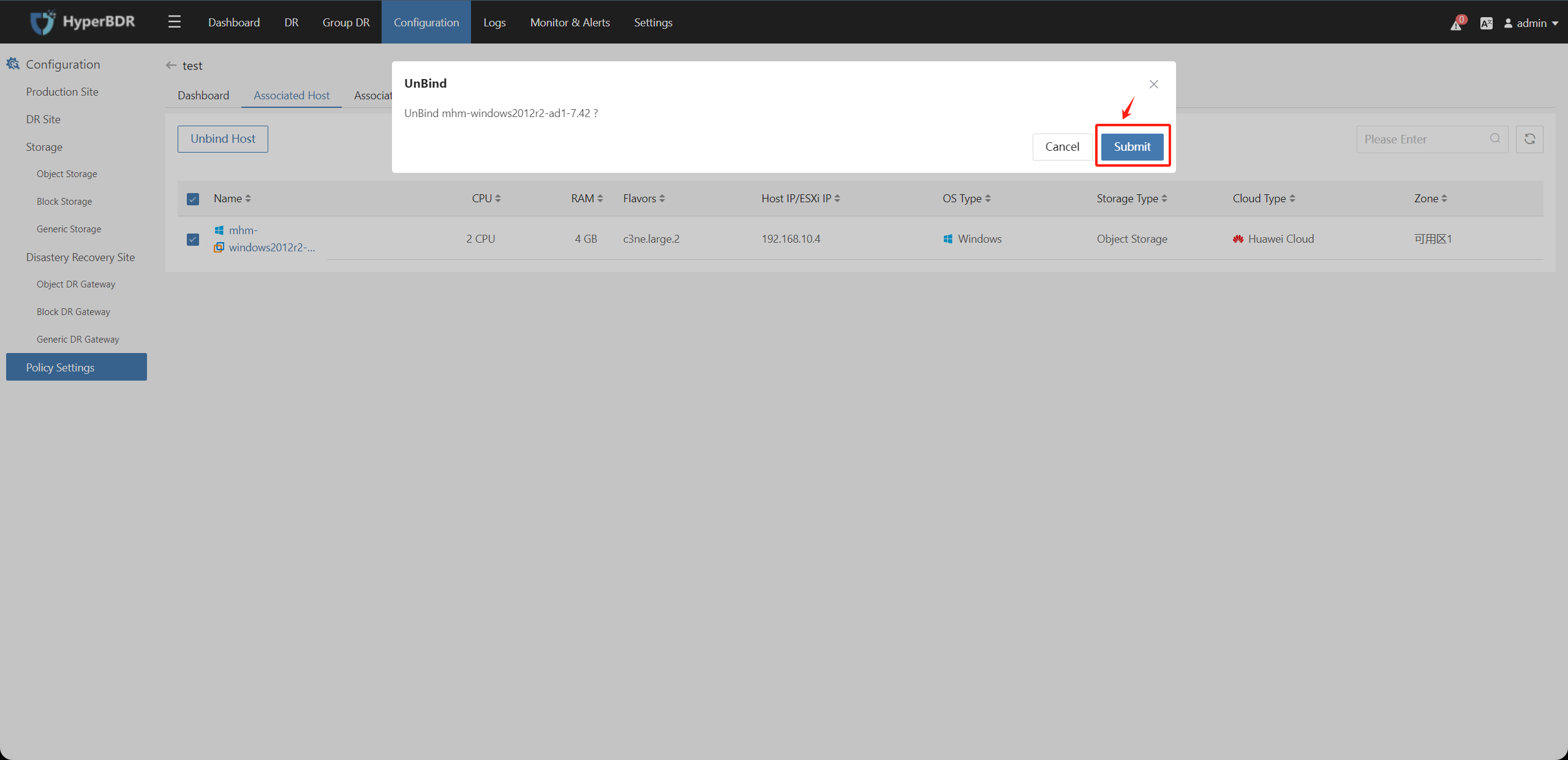Screen dimensions: 1568x760
Task: Click the Policy Settings sidebar item
Action: click(75, 366)
